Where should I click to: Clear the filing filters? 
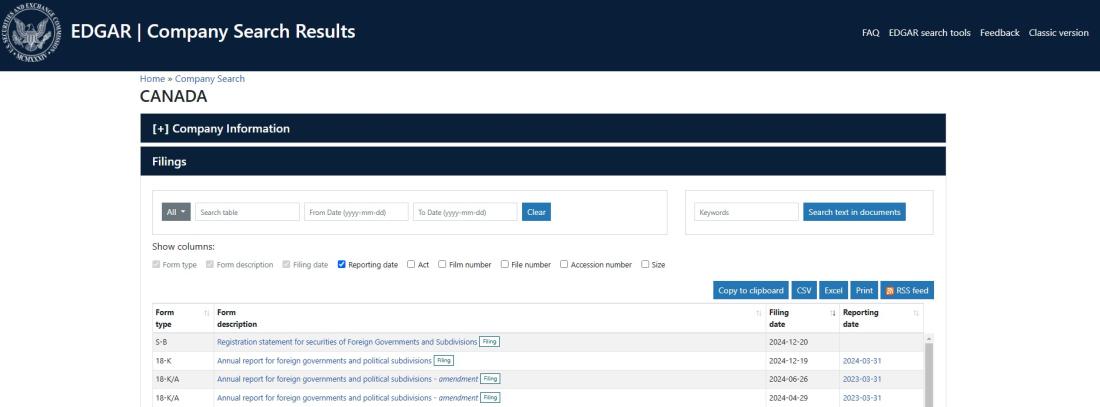[x=536, y=212]
